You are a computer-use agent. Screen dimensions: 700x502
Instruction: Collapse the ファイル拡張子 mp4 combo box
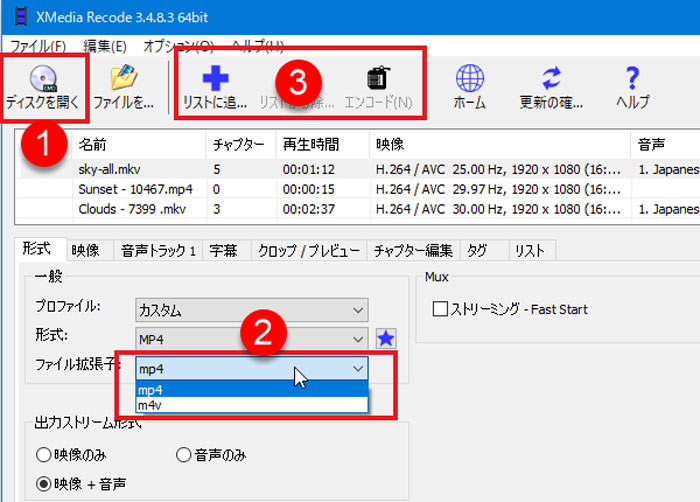tap(252, 369)
